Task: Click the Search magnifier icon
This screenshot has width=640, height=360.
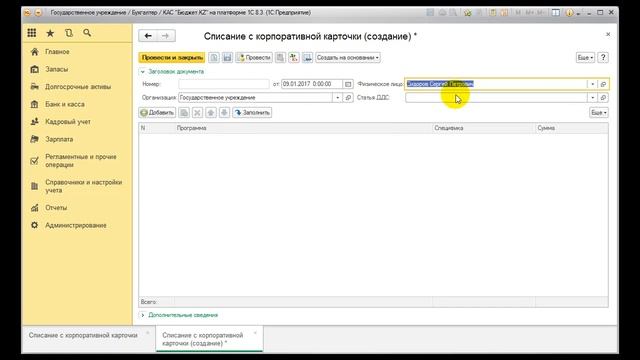Action: coord(87,33)
